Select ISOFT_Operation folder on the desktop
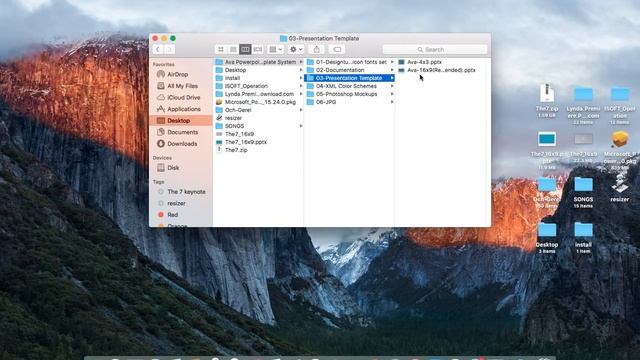Viewport: 640px width, 360px height. [620, 95]
